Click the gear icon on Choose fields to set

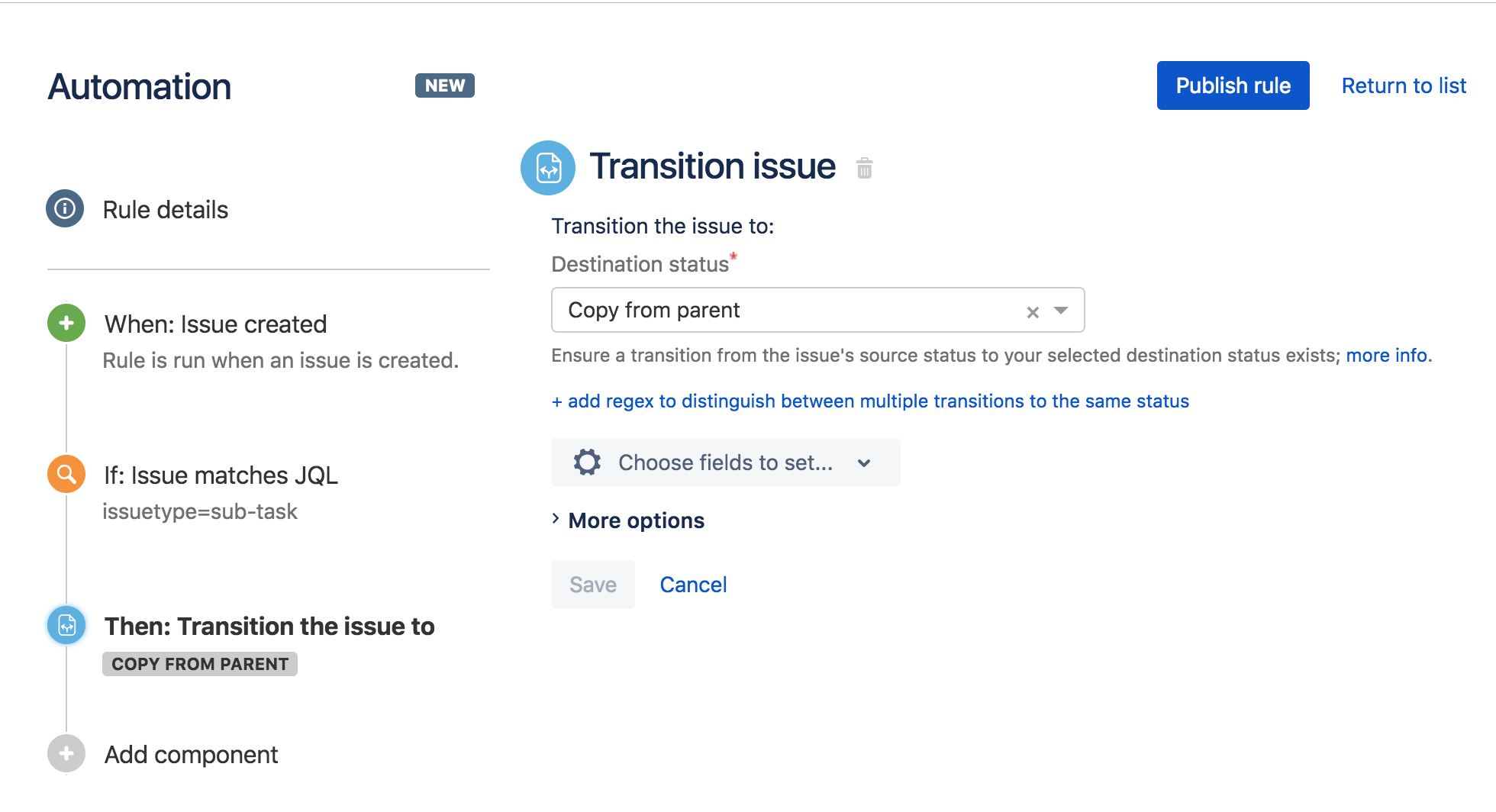coord(586,462)
